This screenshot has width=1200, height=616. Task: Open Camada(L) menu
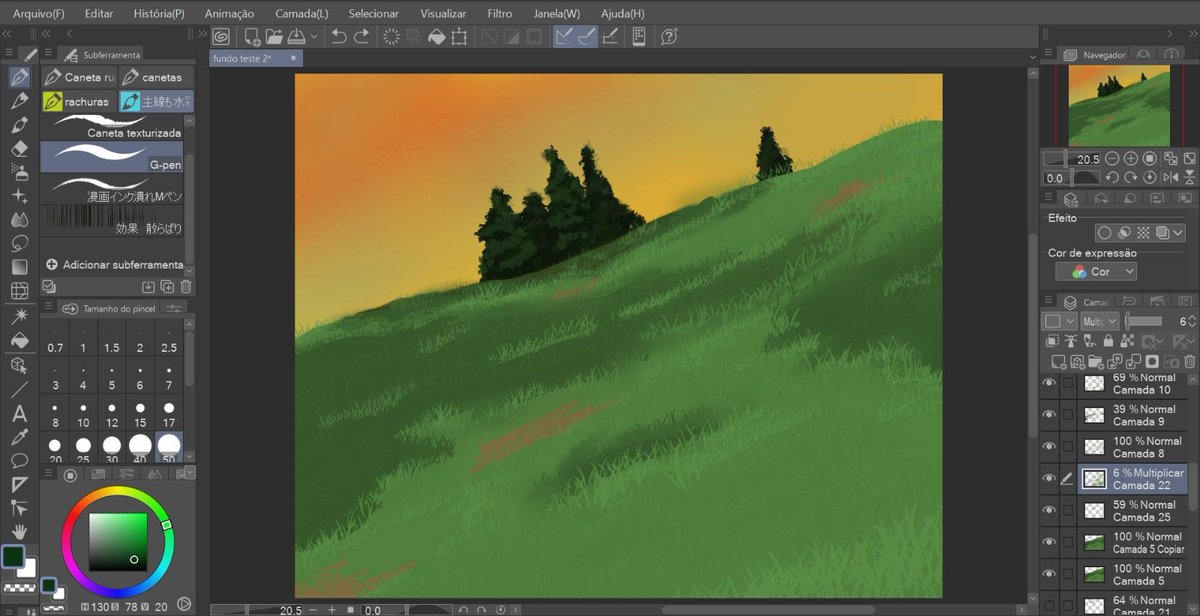pyautogui.click(x=302, y=14)
